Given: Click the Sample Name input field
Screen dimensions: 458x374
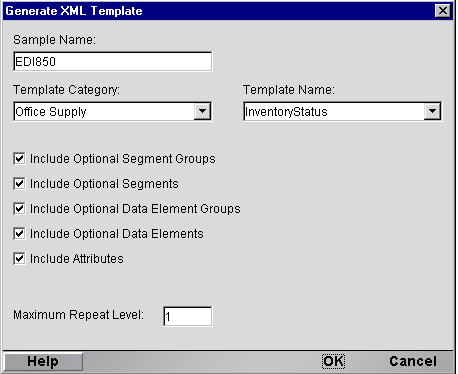Looking at the screenshot, I should pos(113,61).
